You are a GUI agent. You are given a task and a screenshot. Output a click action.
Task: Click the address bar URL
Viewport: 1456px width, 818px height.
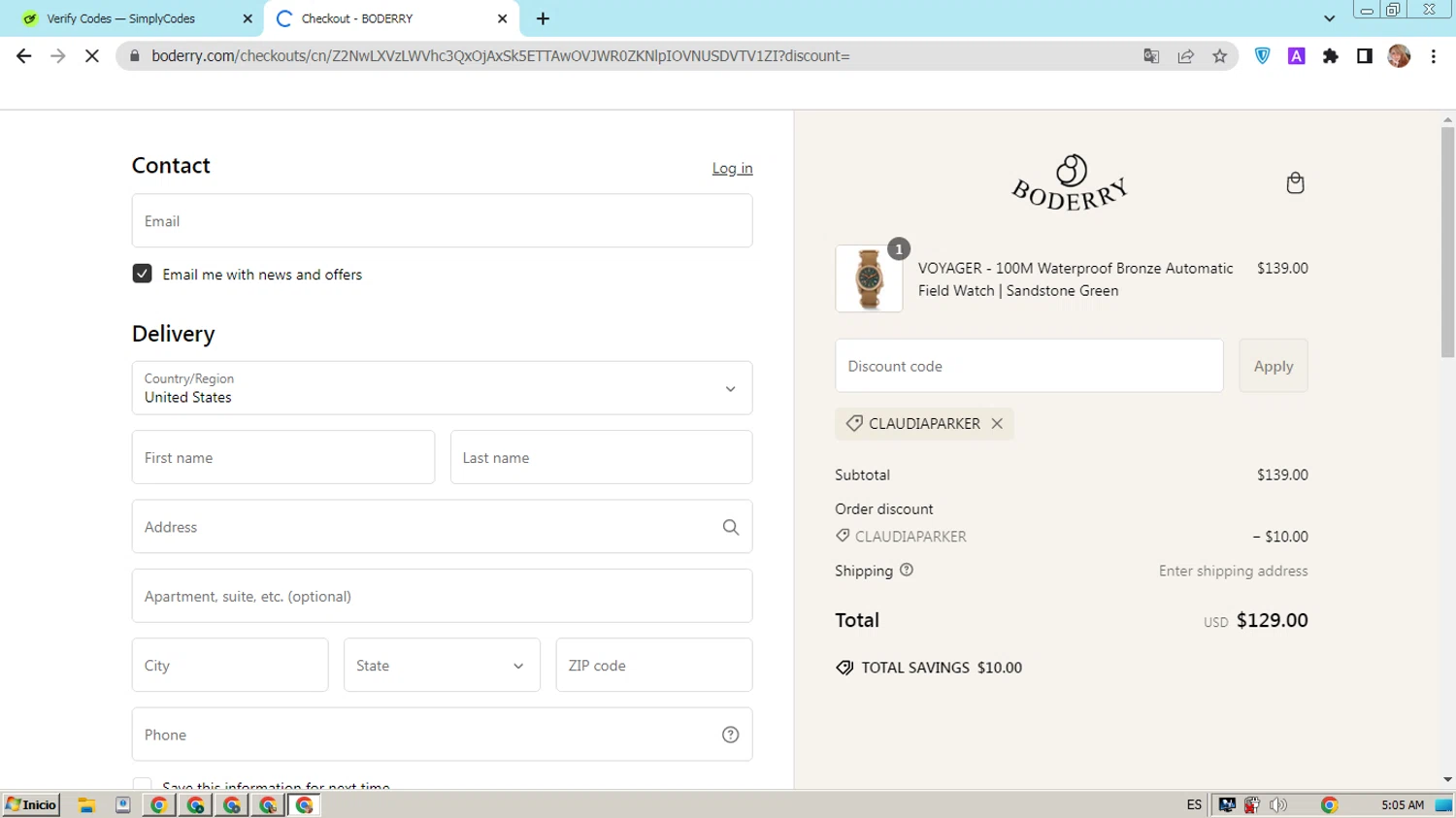[x=500, y=56]
